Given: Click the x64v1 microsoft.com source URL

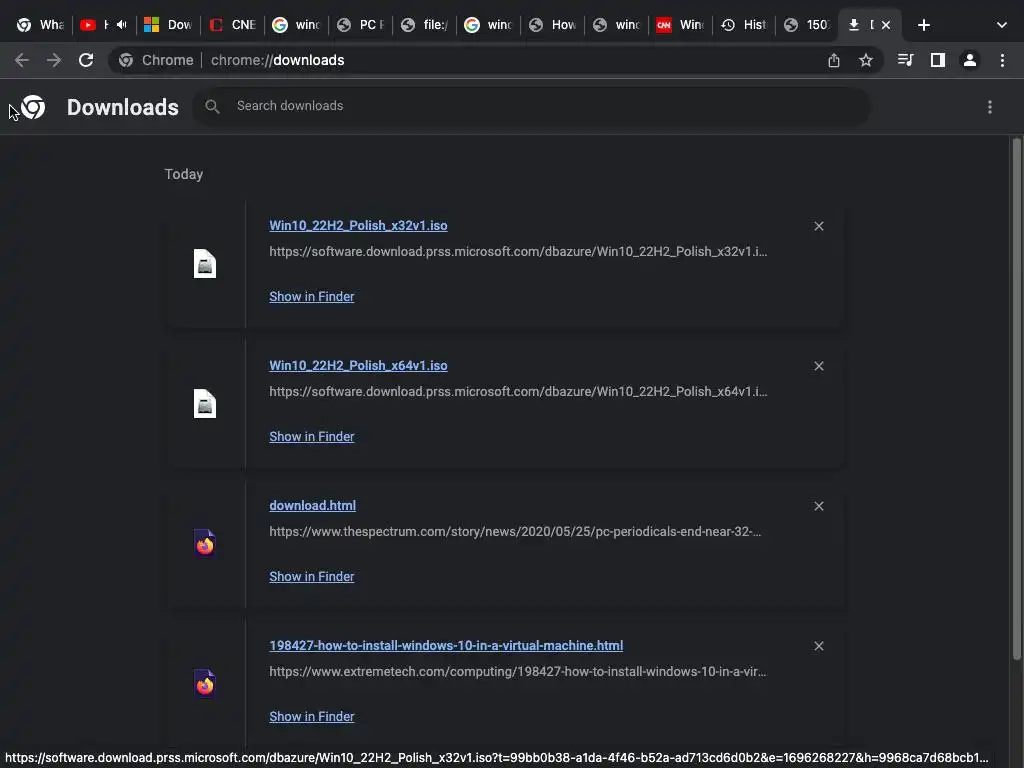Looking at the screenshot, I should 518,391.
